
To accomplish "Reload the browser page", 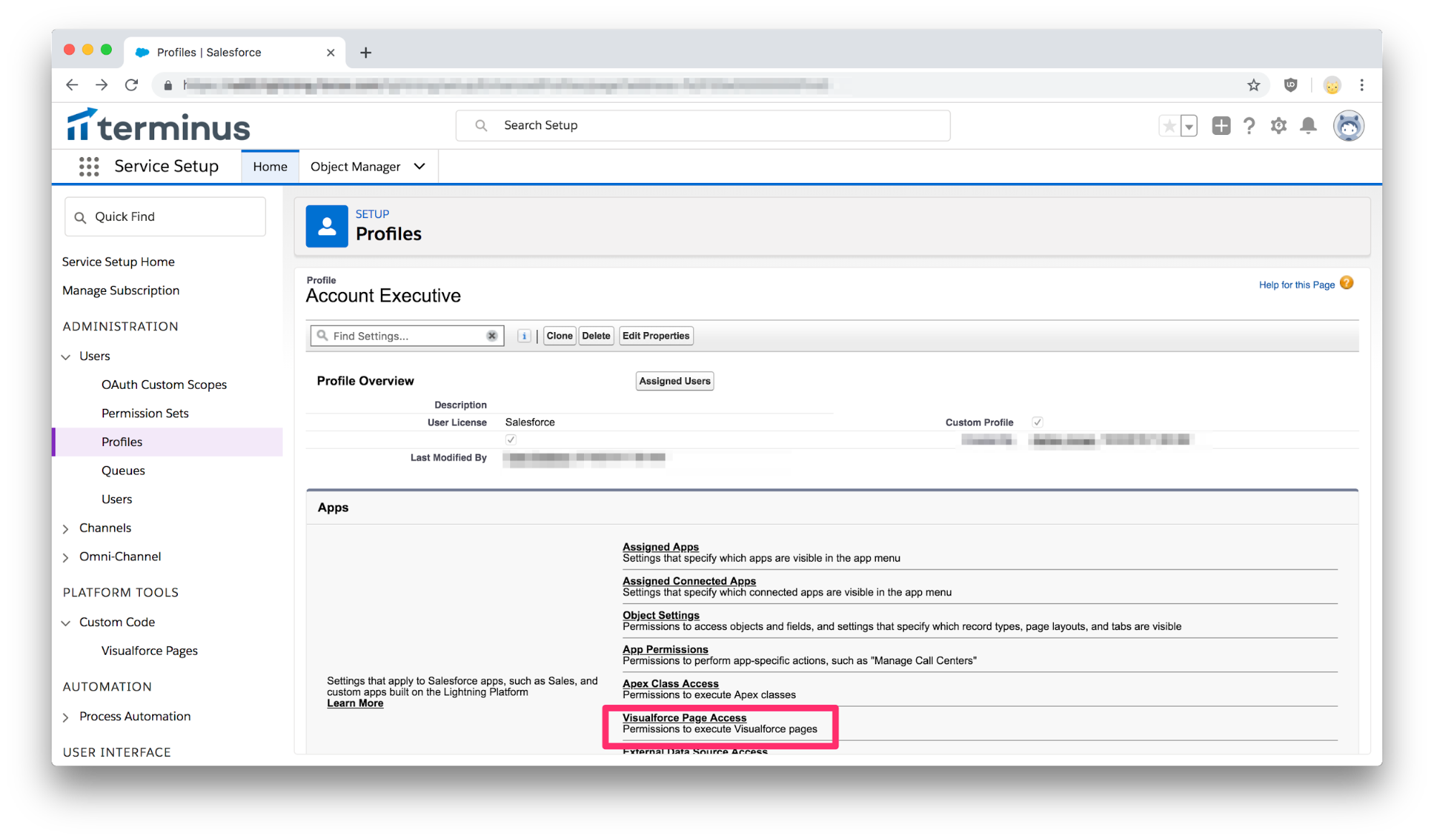I will click(x=131, y=85).
